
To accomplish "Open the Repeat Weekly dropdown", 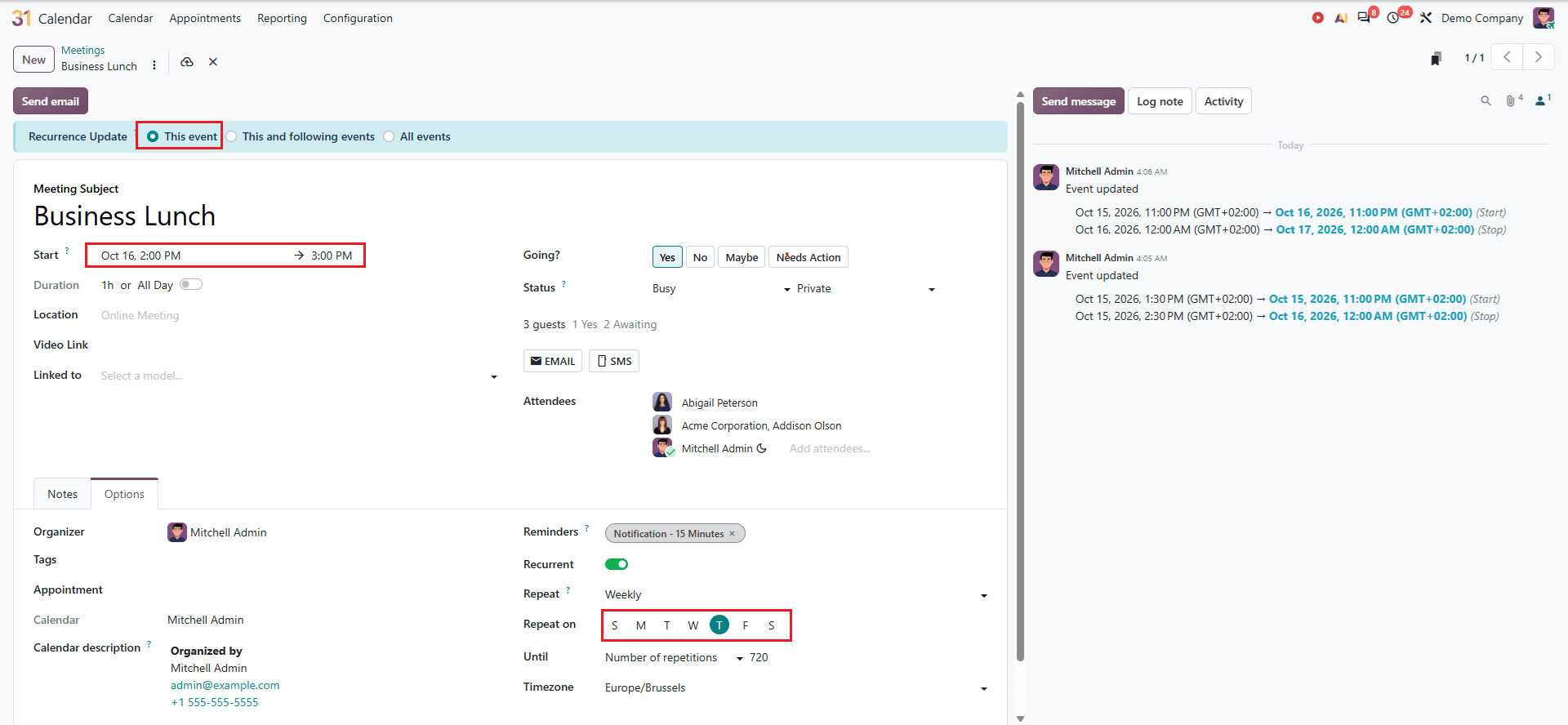I will pos(796,595).
